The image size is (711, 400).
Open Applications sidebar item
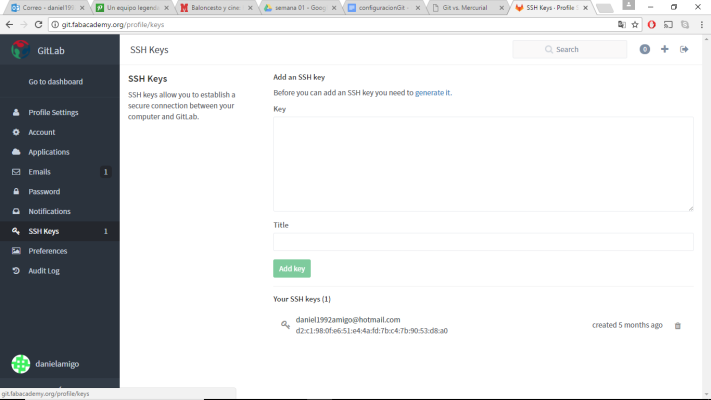59,152
